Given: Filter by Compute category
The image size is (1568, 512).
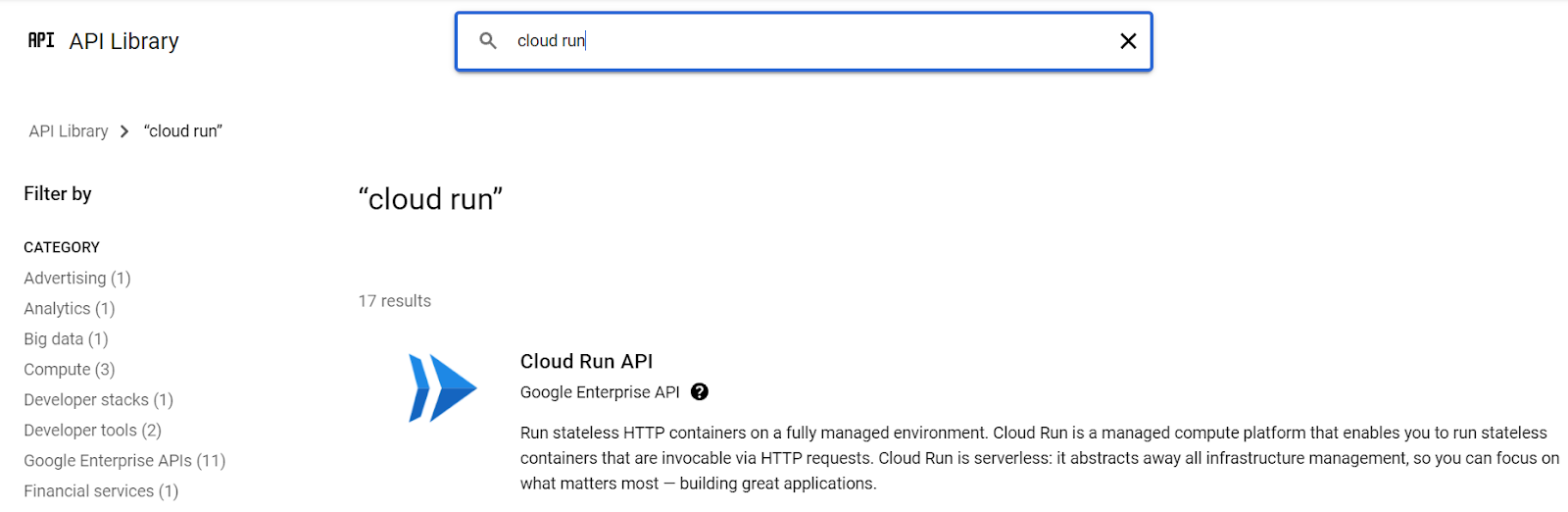Looking at the screenshot, I should tap(70, 370).
